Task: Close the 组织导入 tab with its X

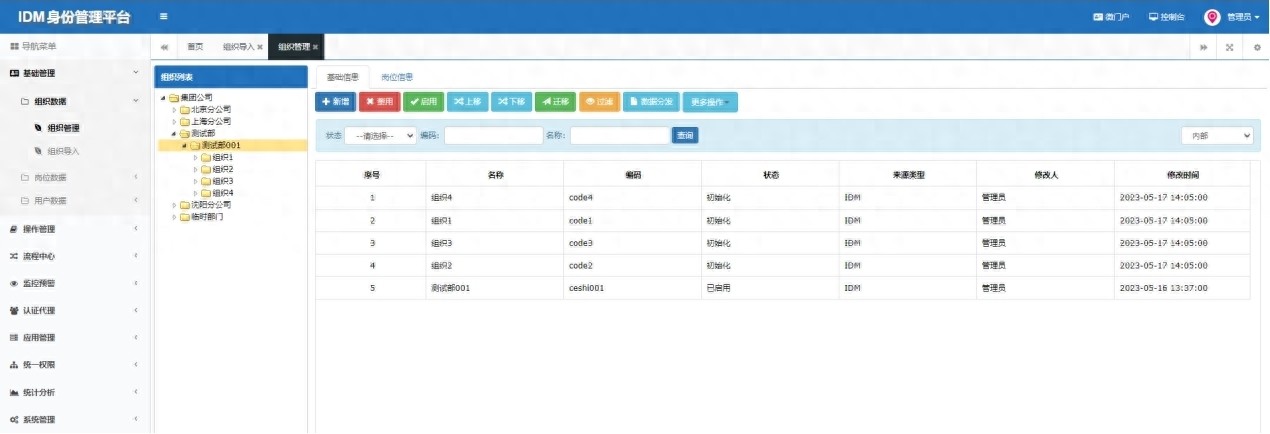Action: tap(260, 47)
